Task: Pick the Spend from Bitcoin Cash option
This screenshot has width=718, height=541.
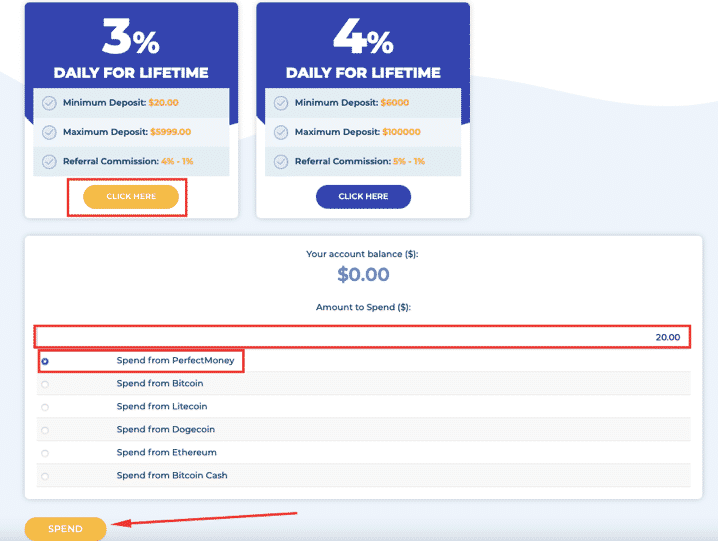Action: coord(45,476)
